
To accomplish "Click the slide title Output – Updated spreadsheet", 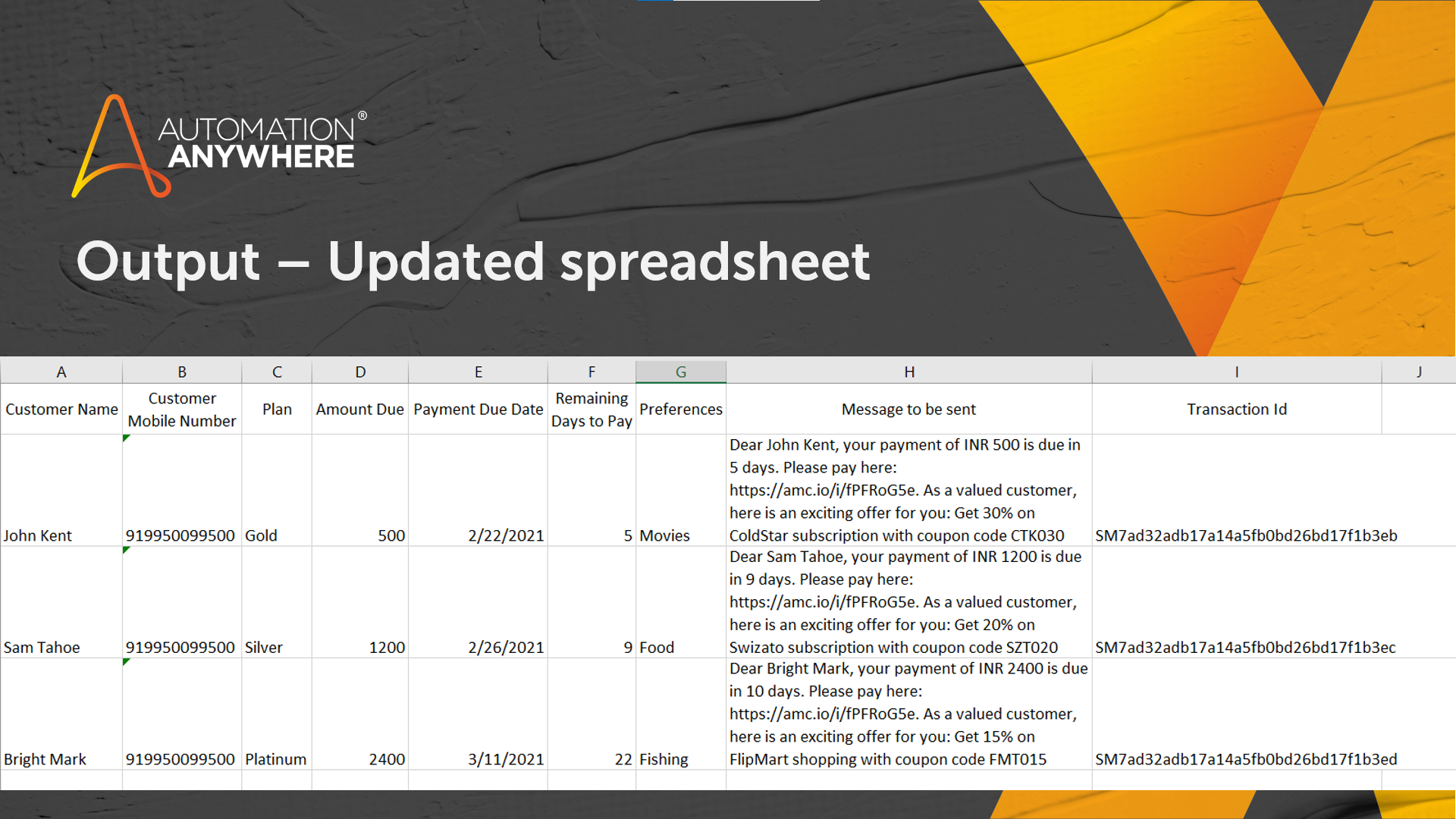I will click(473, 262).
